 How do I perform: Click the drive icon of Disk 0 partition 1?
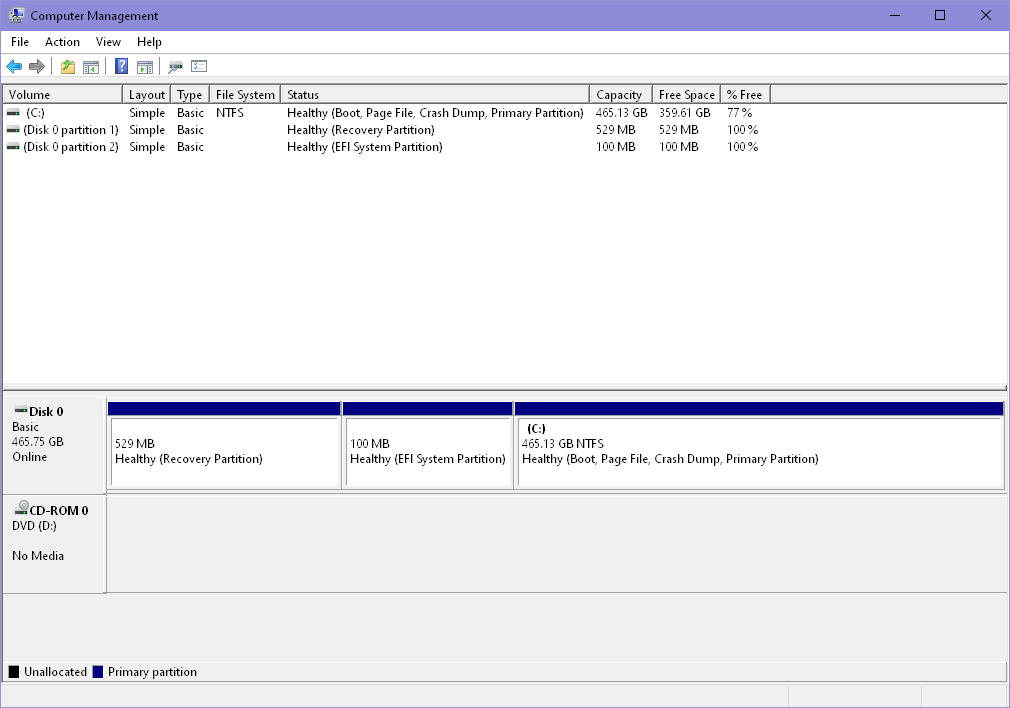coord(13,129)
